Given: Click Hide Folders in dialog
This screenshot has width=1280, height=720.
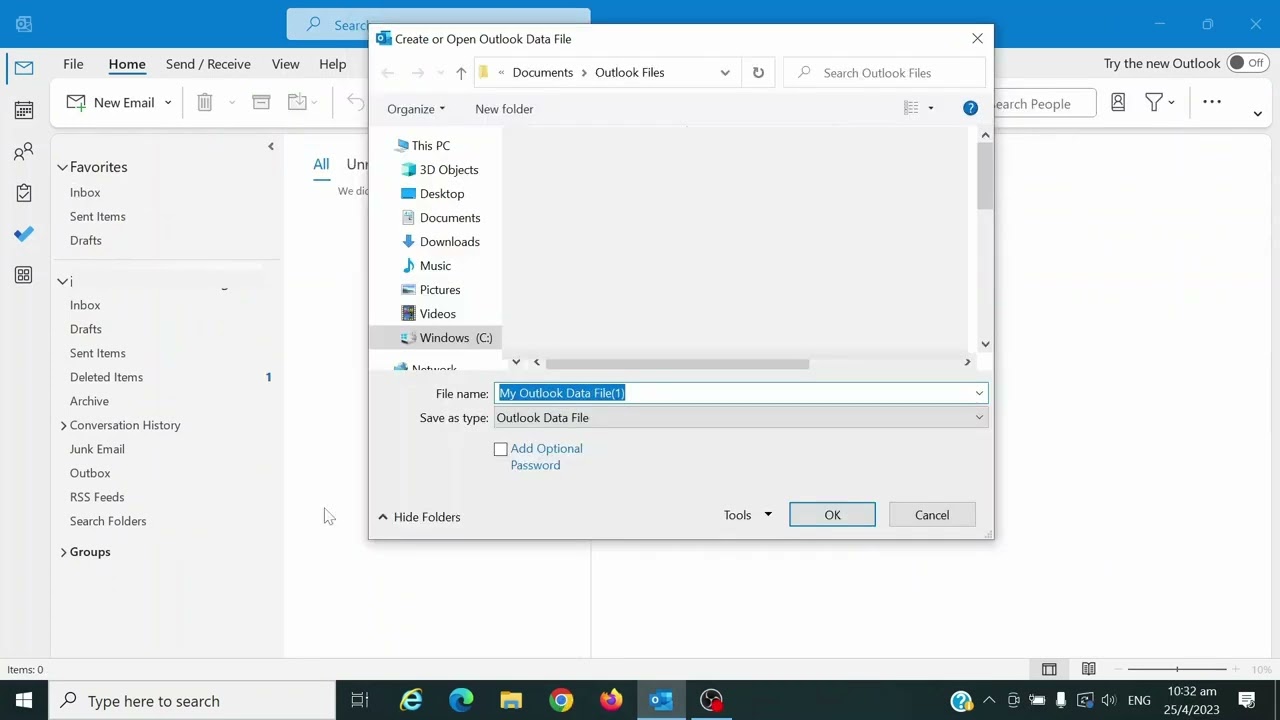Looking at the screenshot, I should click(x=419, y=517).
